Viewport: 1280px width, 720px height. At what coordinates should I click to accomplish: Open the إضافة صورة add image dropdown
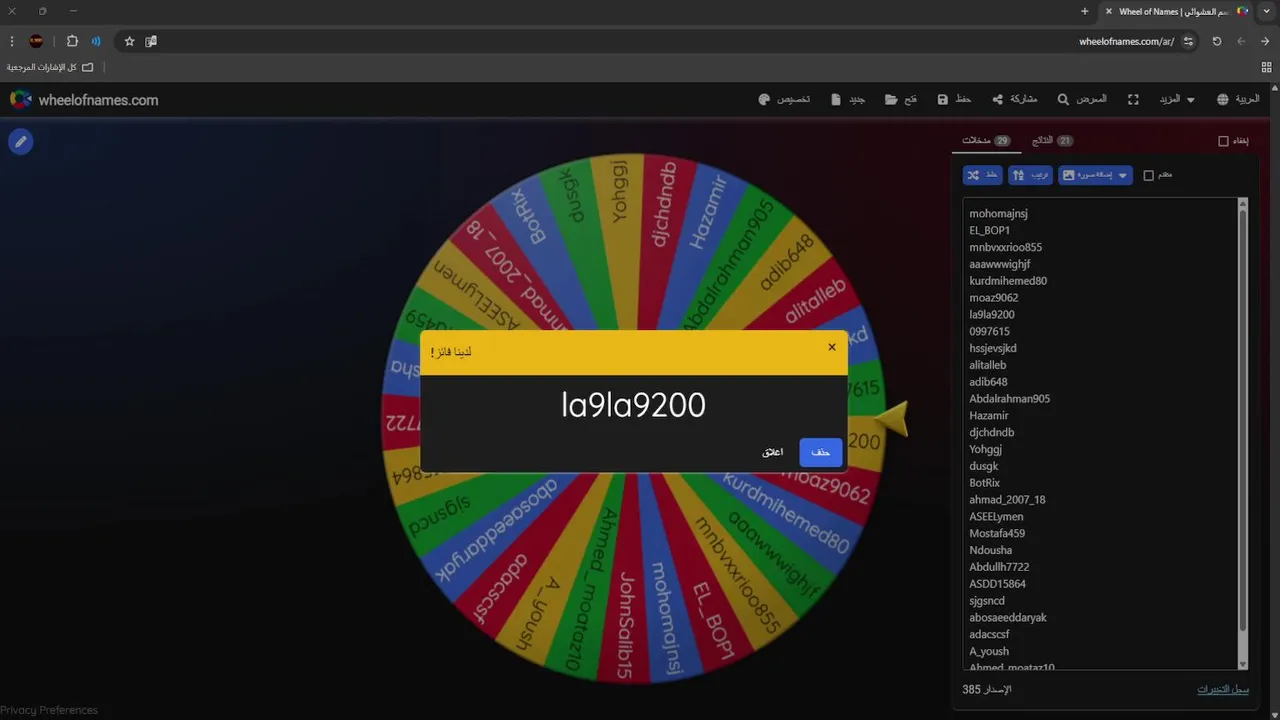click(1095, 175)
